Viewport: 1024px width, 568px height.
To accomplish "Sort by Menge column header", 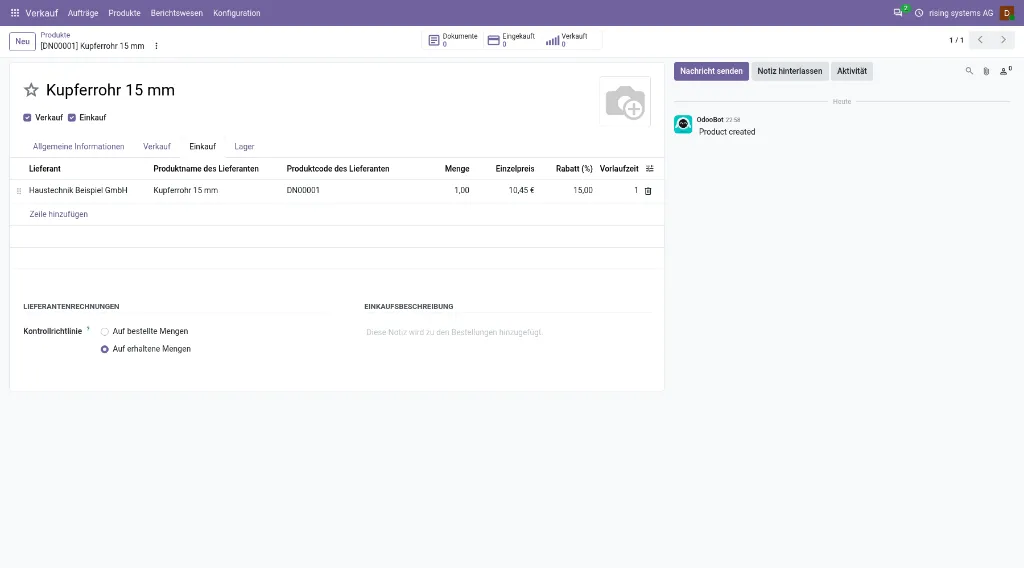I will coord(456,169).
